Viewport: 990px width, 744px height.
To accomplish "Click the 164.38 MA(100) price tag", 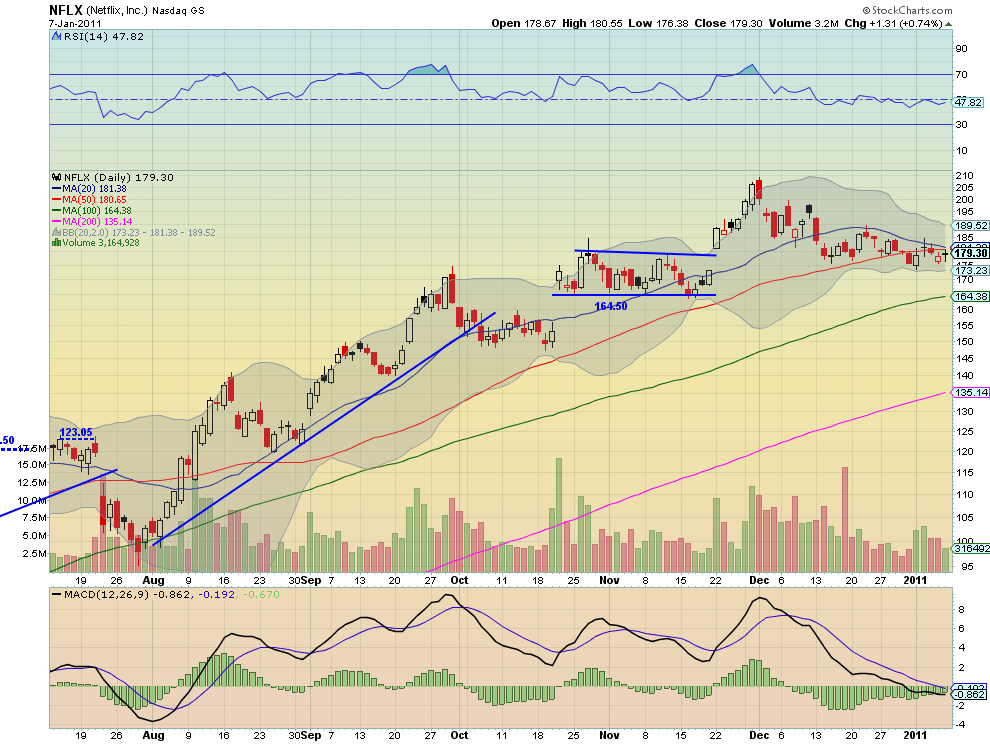I will pyautogui.click(x=971, y=296).
